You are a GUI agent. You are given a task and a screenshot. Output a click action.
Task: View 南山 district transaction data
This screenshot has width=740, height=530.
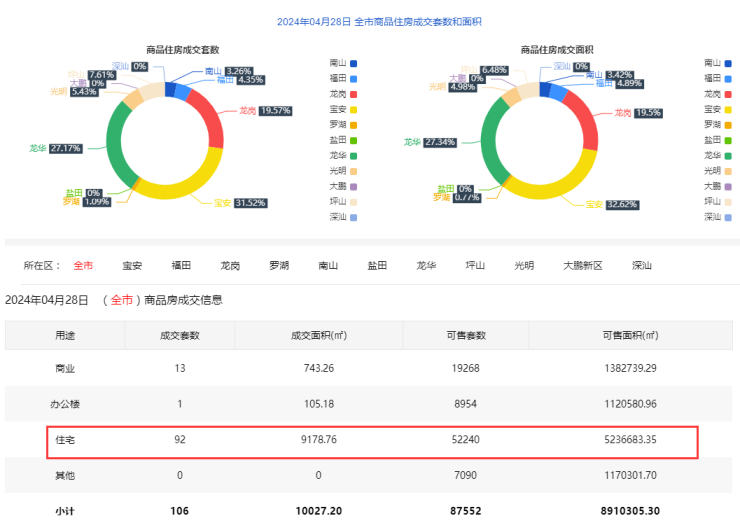[328, 266]
